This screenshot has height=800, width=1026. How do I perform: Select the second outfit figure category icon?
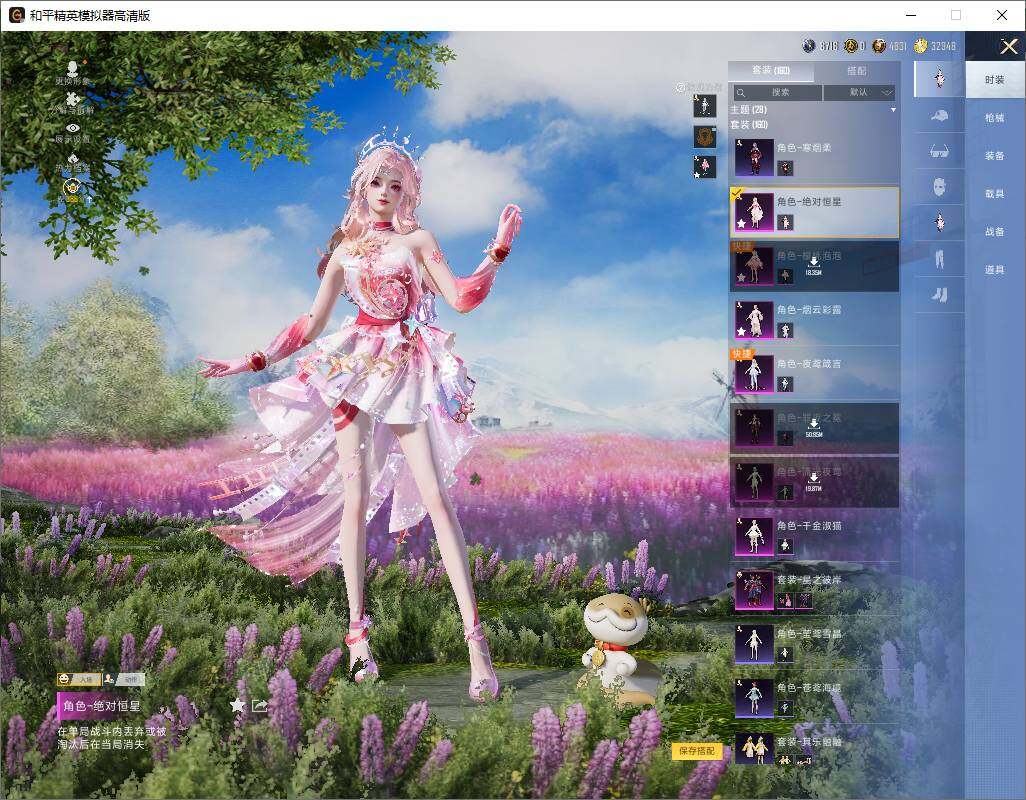939,222
